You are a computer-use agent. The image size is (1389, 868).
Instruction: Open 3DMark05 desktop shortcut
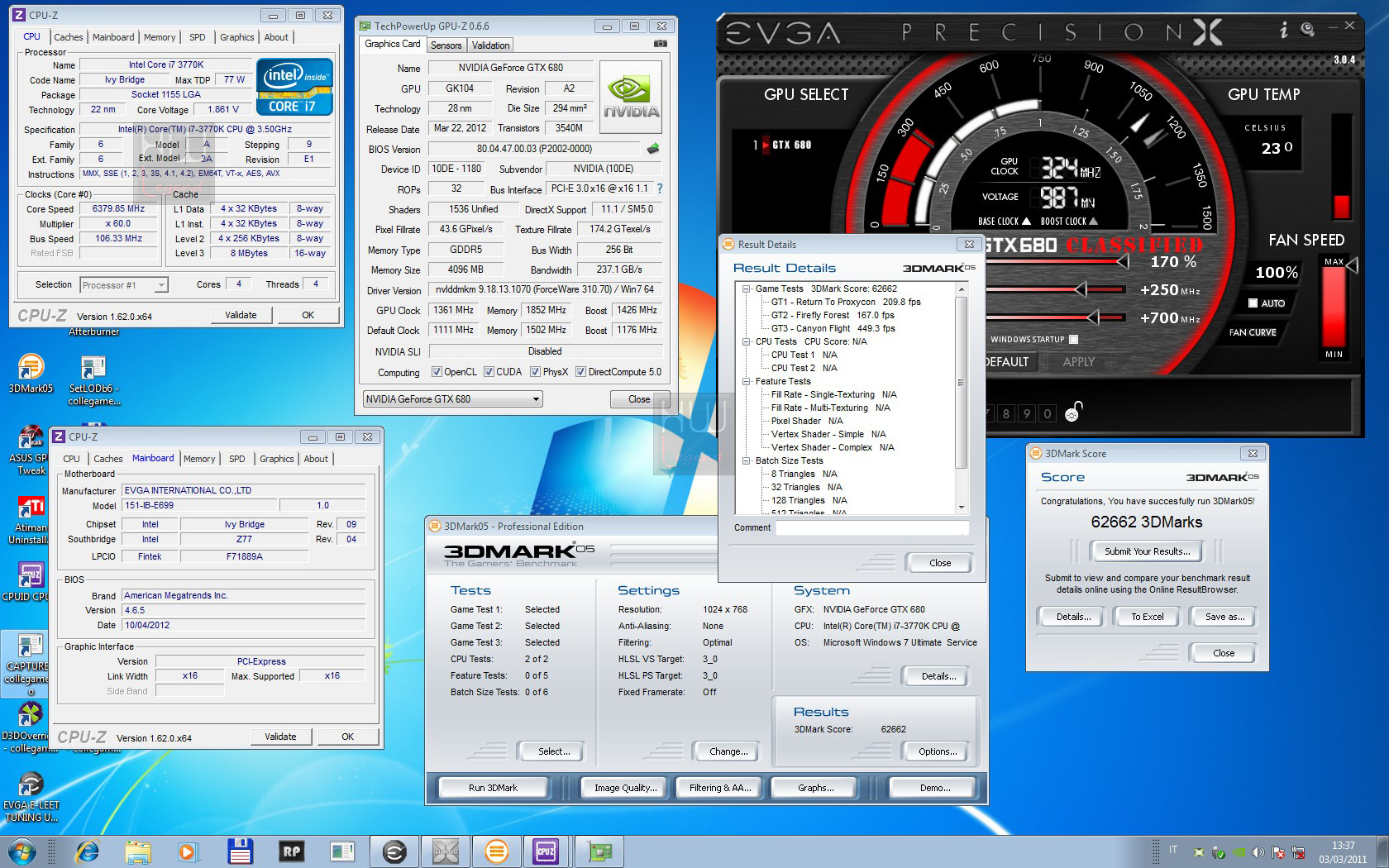click(31, 374)
